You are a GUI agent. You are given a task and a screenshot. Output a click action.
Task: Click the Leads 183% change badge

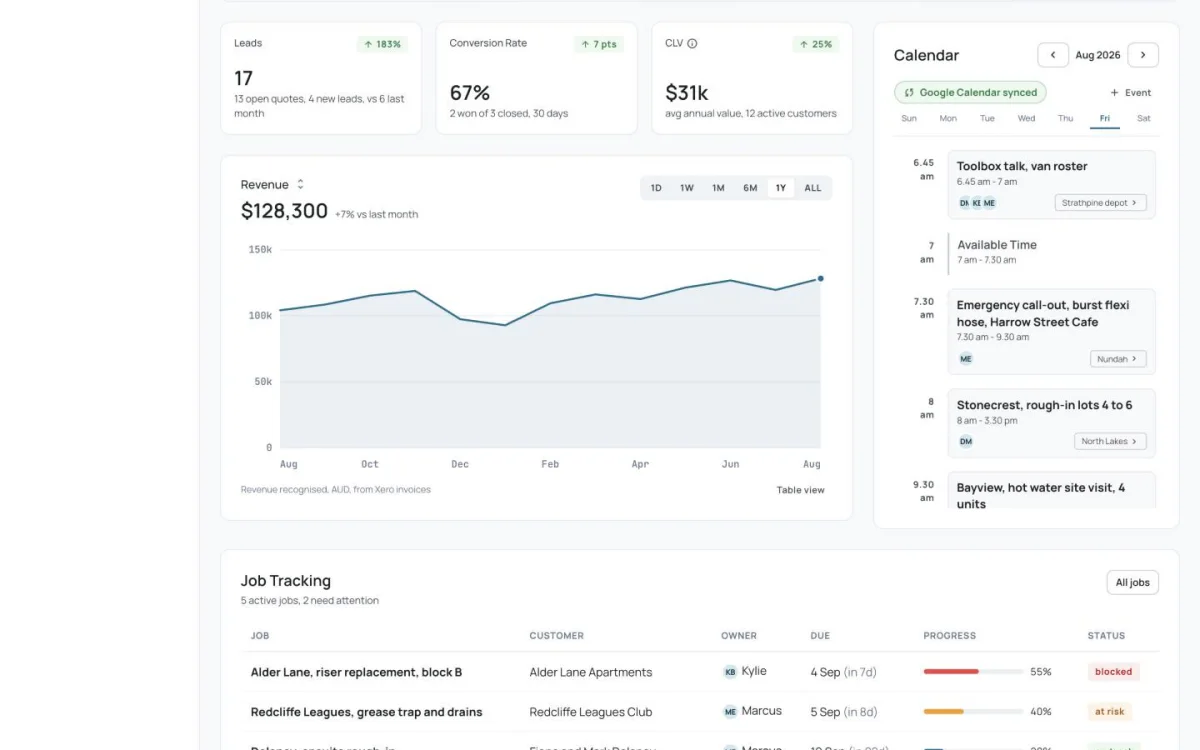click(382, 44)
